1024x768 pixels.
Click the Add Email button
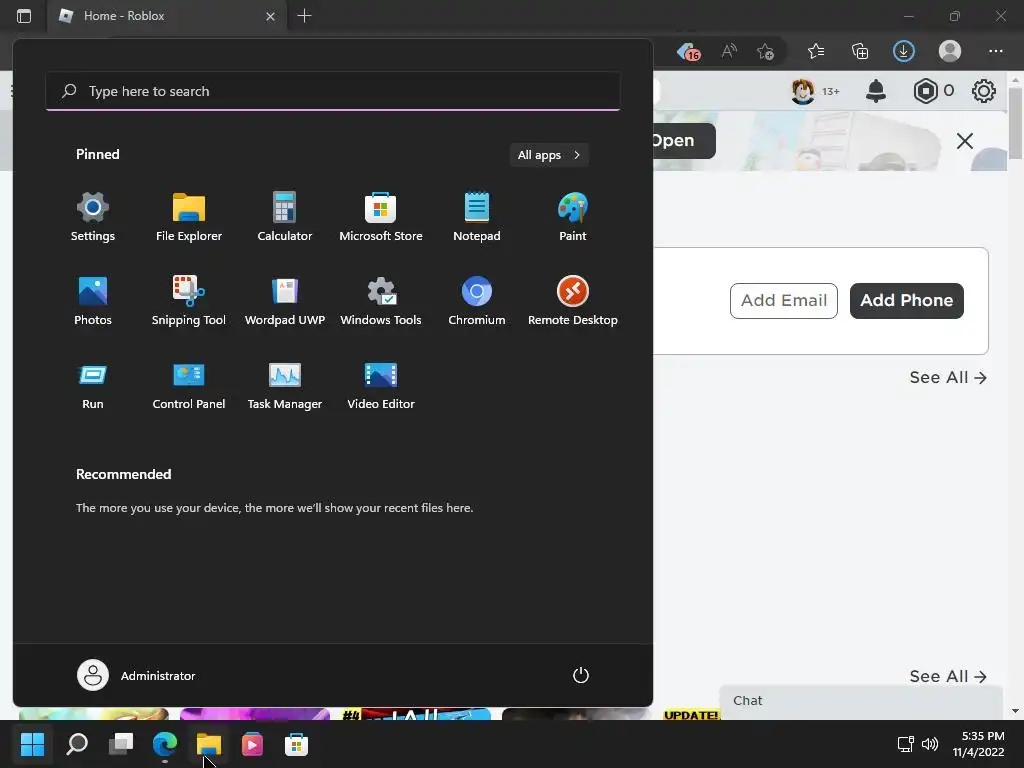pos(784,300)
